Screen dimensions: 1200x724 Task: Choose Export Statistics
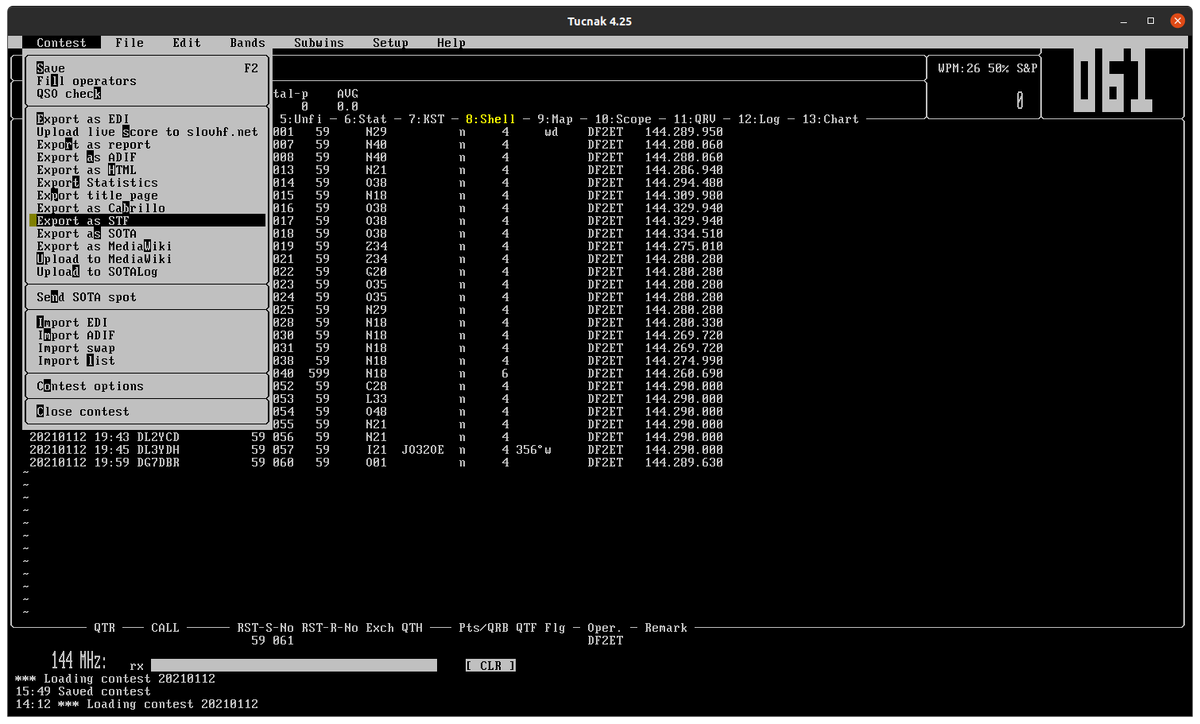148,183
